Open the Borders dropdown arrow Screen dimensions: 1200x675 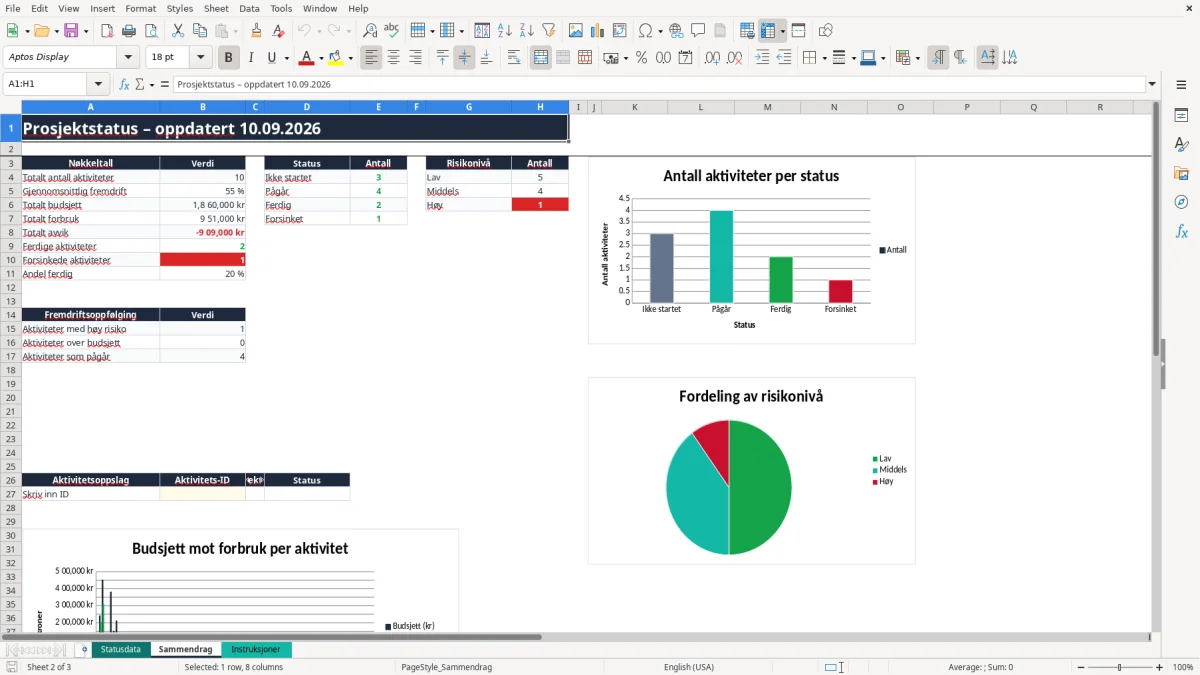[824, 58]
